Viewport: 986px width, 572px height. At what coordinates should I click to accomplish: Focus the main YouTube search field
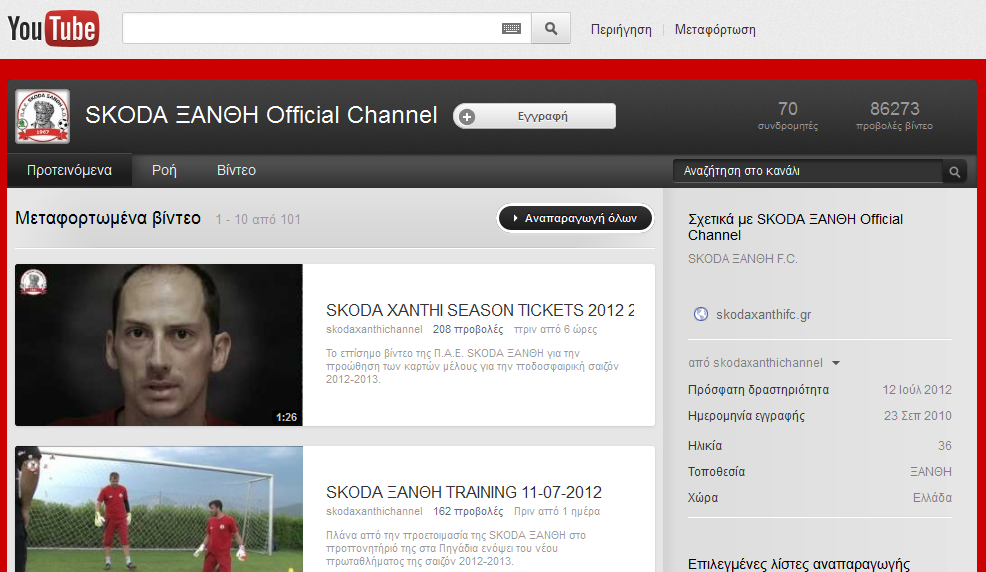pyautogui.click(x=310, y=29)
